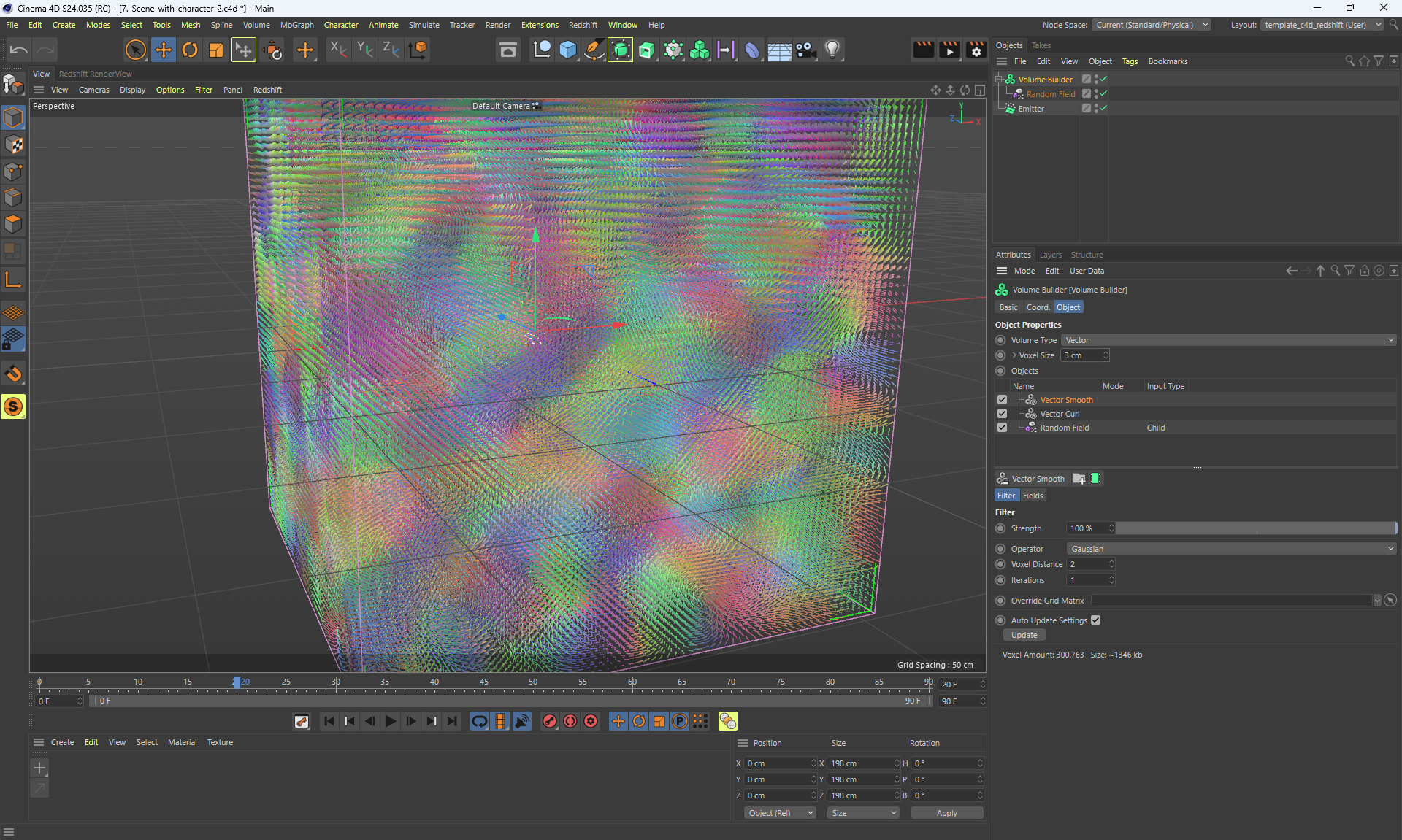The height and width of the screenshot is (840, 1402).
Task: Toggle the Emitter enable checkmark
Action: tap(1103, 108)
